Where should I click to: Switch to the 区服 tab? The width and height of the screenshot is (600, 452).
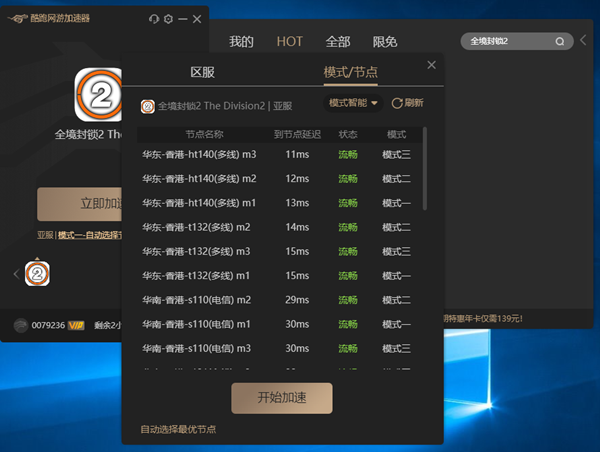pos(202,72)
